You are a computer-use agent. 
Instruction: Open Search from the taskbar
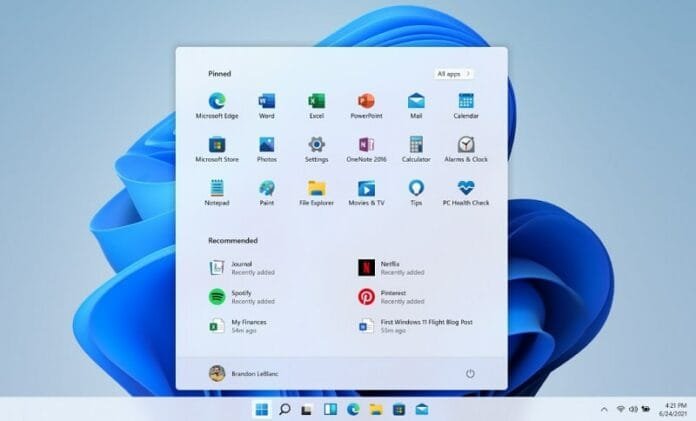coord(285,409)
